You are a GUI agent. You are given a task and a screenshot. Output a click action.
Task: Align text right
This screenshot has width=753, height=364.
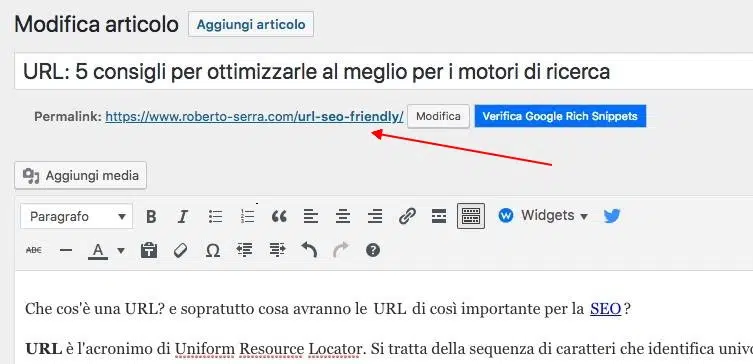click(x=375, y=217)
